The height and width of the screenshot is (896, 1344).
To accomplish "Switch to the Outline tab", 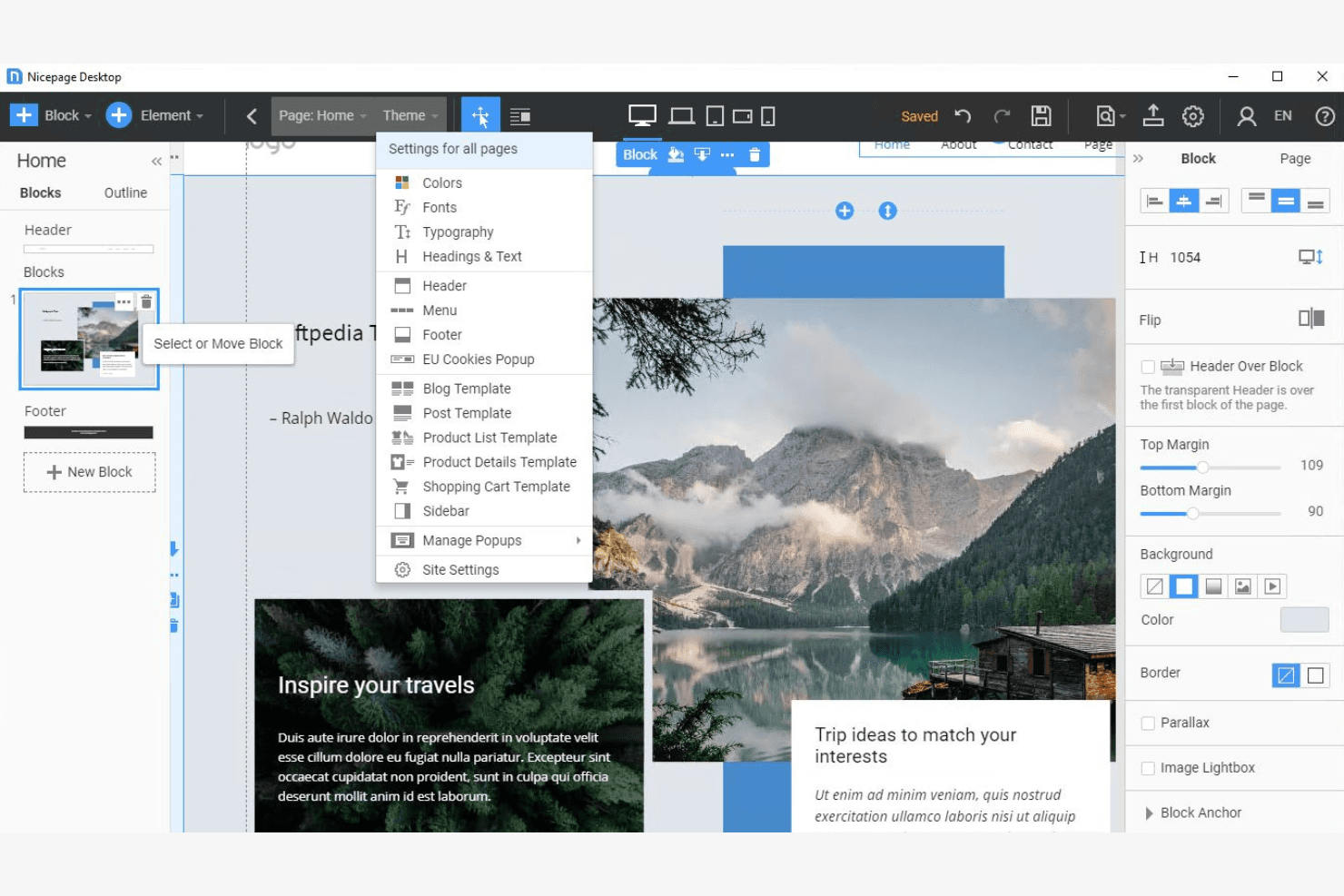I will pyautogui.click(x=125, y=192).
